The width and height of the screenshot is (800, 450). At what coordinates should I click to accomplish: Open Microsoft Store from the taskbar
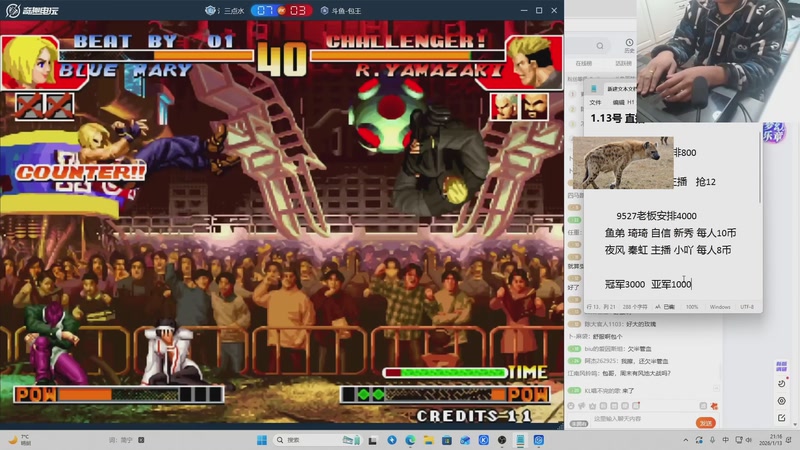(447, 440)
